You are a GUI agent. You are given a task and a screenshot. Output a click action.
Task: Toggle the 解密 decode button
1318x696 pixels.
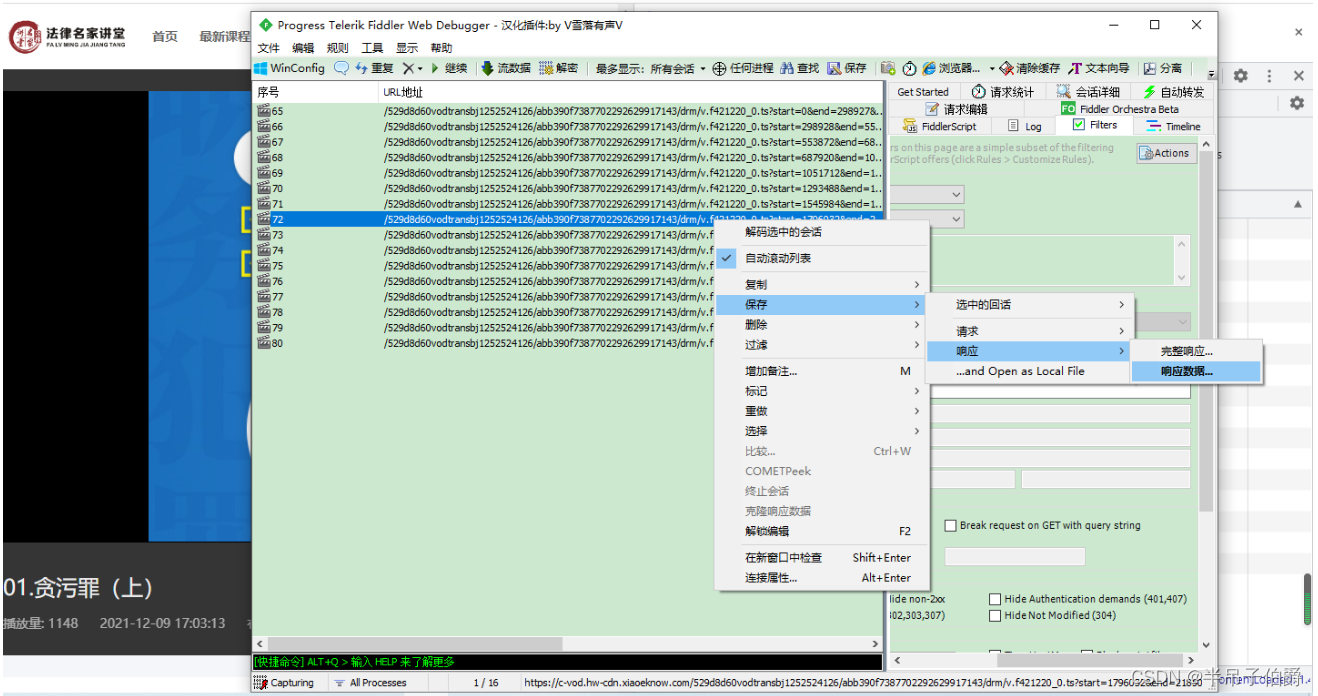pyautogui.click(x=559, y=68)
